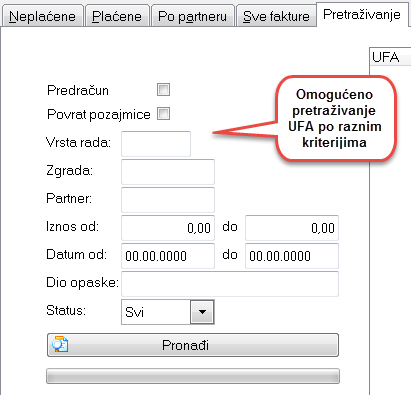Click the Datum od date field
This screenshot has height=395, width=411.
tap(168, 256)
